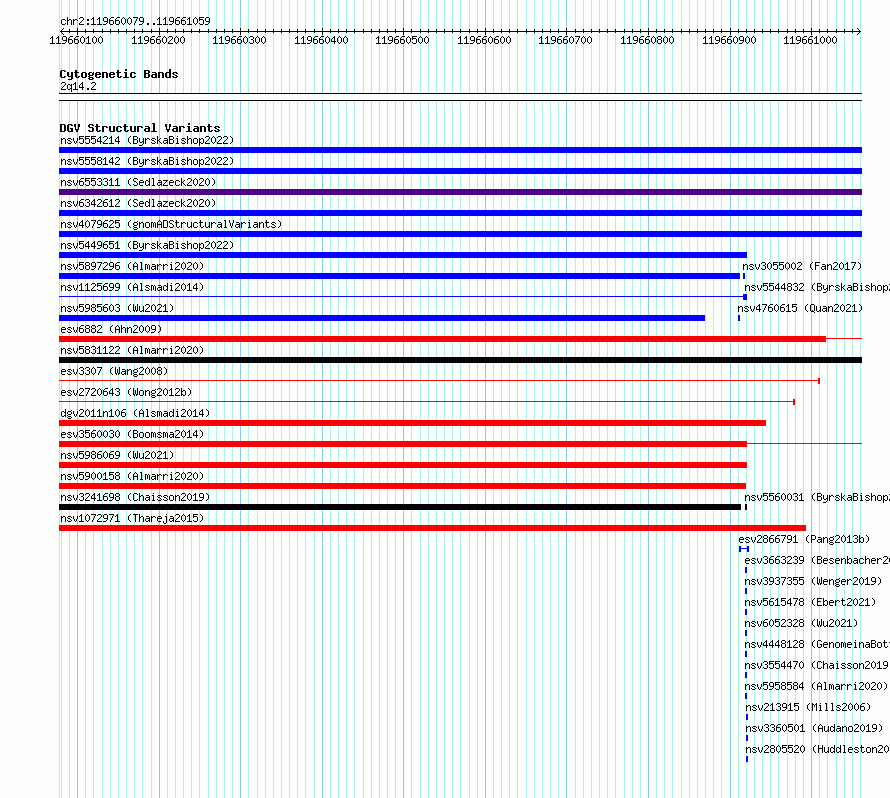This screenshot has height=798, width=890.
Task: Select esv2720643 (Wong2012b) label
Action: 126,392
